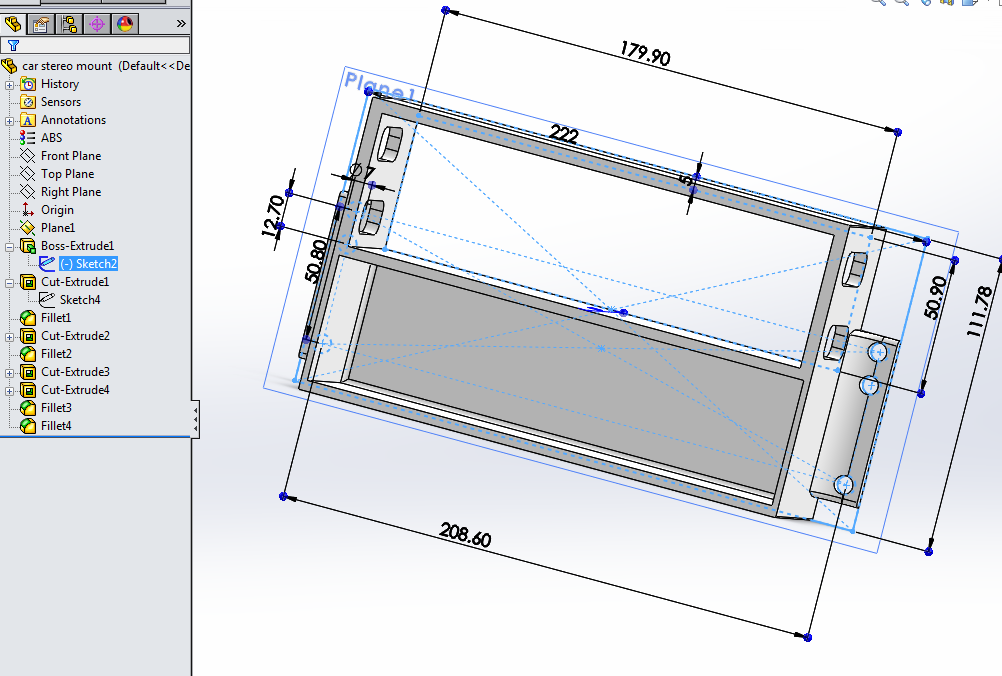Select Plane1 in the feature tree
The image size is (1002, 676).
tap(57, 228)
